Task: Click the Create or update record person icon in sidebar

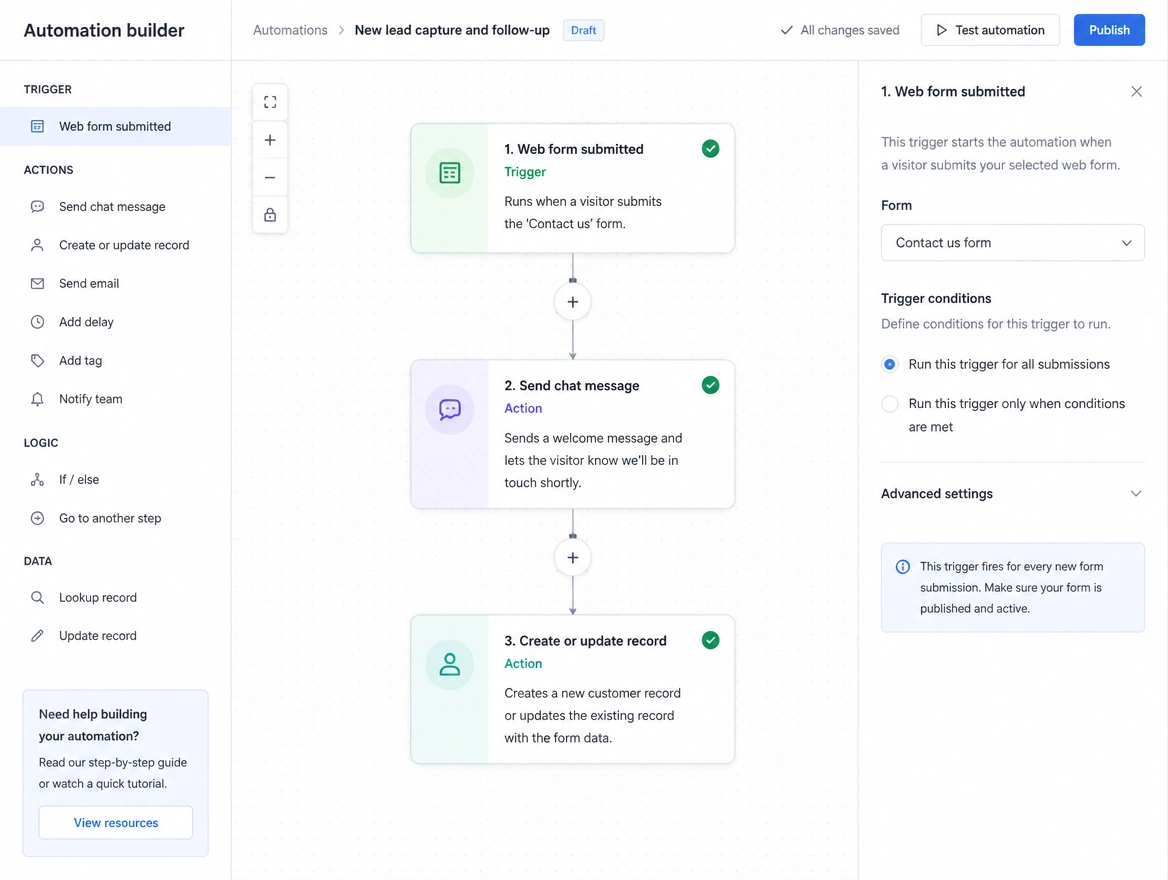Action: point(37,245)
